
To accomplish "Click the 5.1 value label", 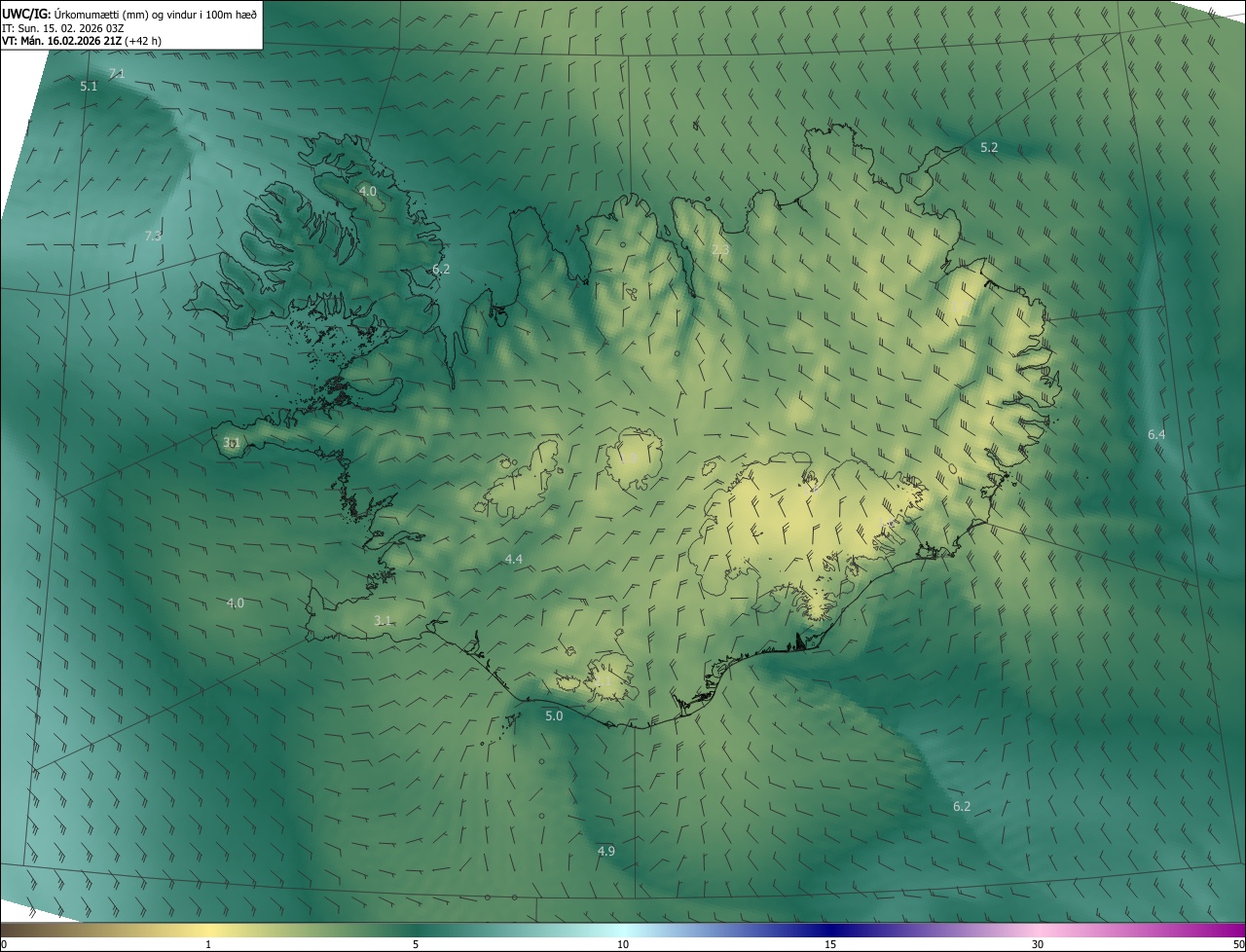I will tap(89, 87).
